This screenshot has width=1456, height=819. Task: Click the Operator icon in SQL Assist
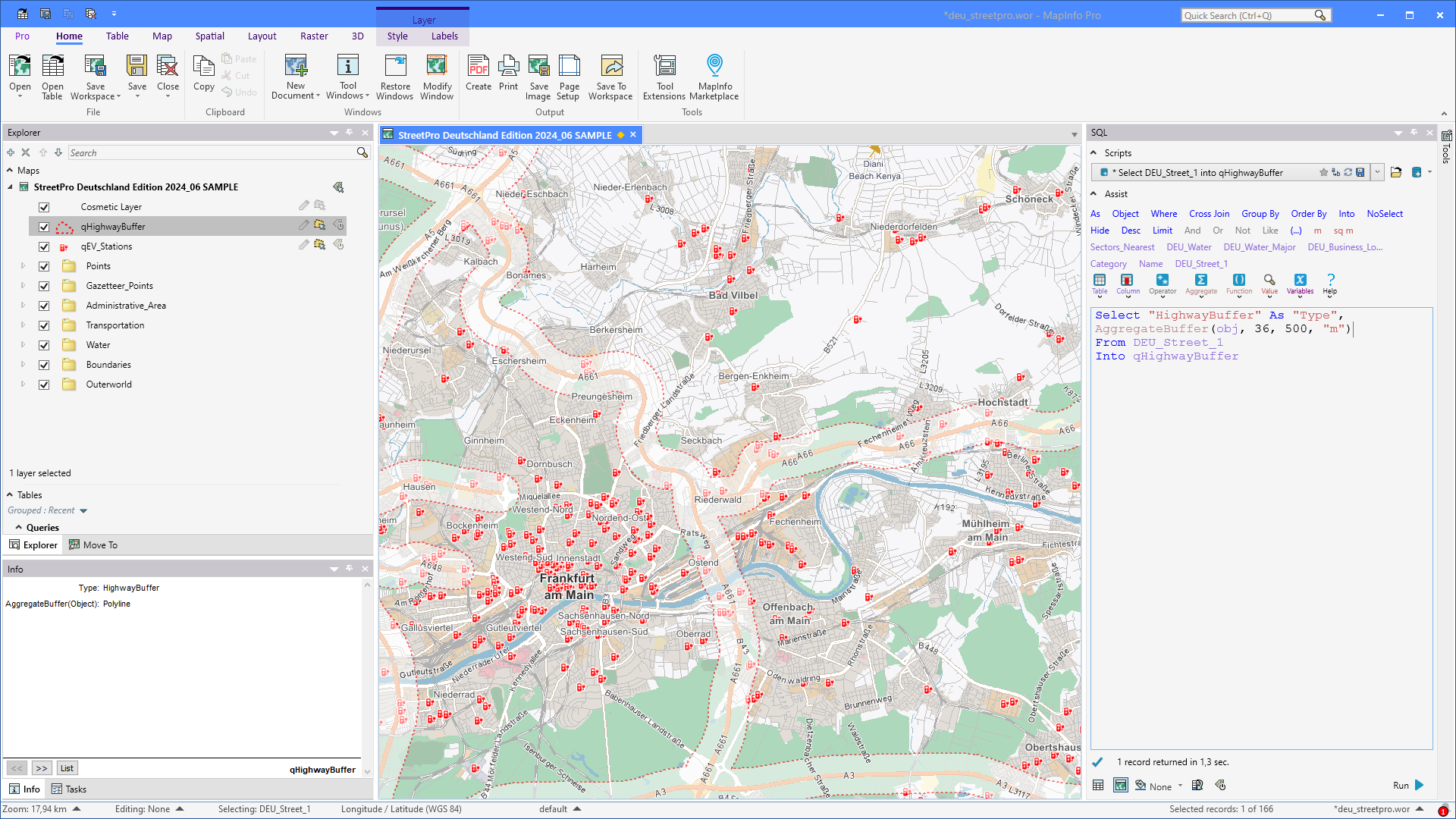pos(1163,284)
